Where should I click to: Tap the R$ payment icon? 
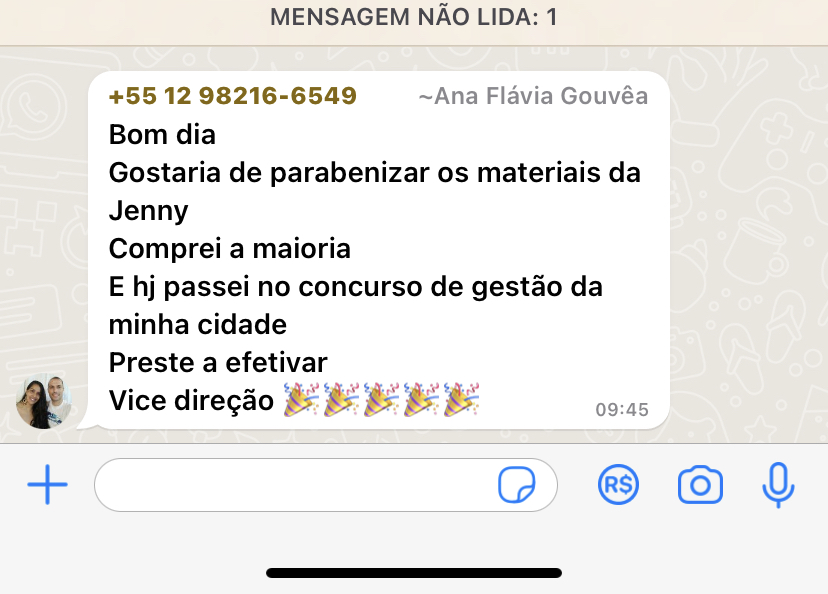[618, 485]
